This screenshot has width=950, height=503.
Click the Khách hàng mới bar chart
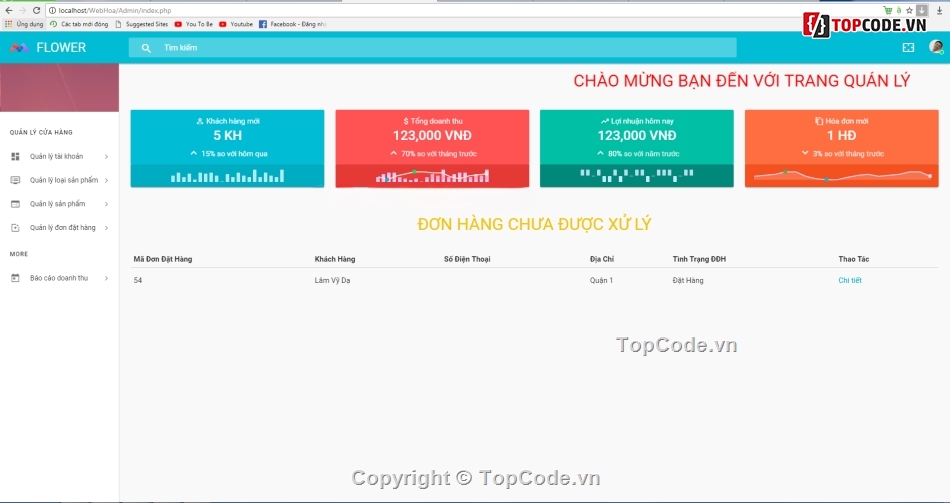pos(227,176)
